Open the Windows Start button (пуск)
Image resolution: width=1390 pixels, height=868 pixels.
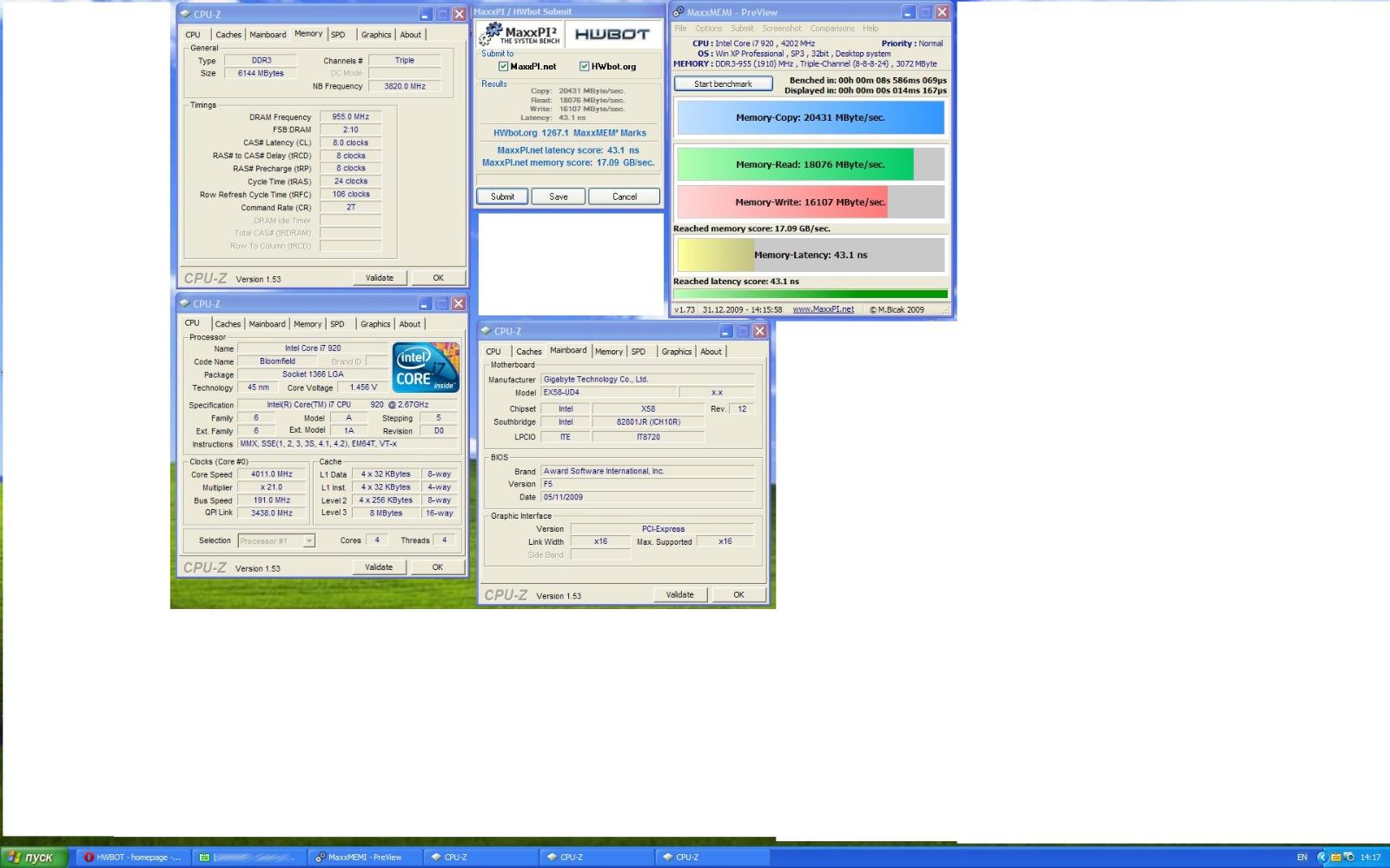pyautogui.click(x=32, y=857)
